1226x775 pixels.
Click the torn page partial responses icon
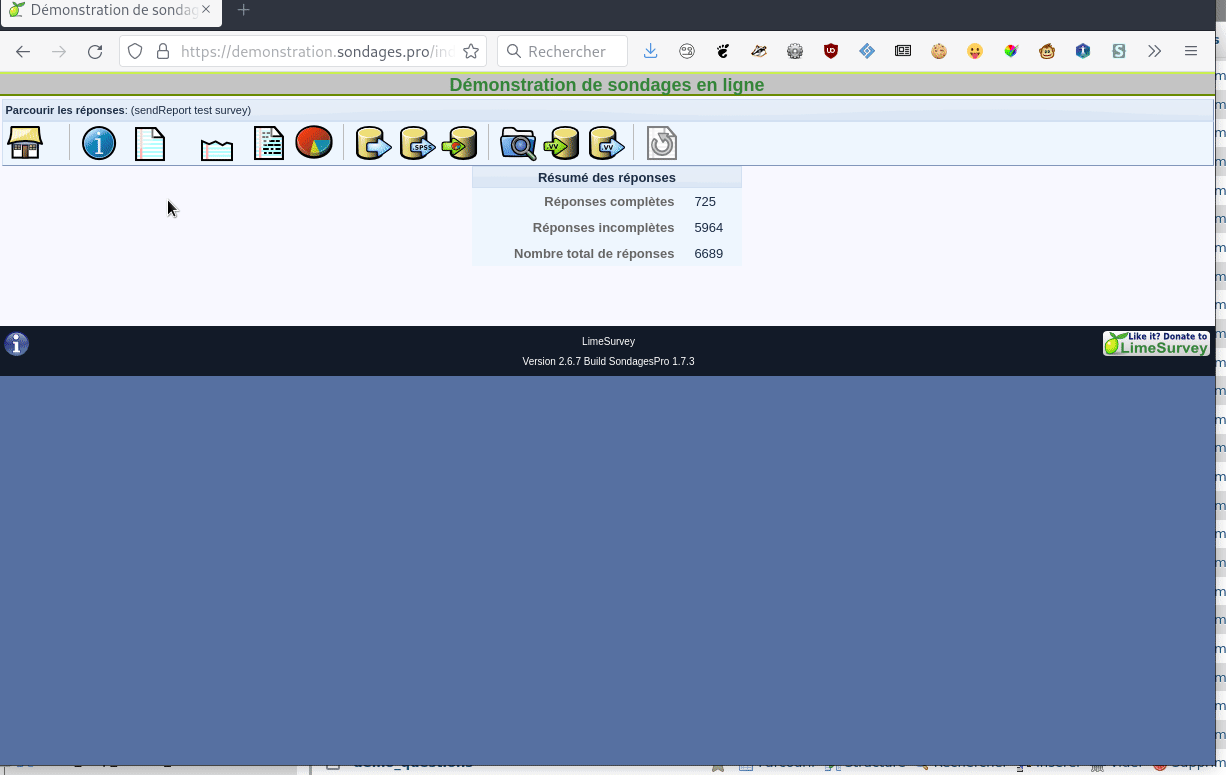tap(217, 149)
